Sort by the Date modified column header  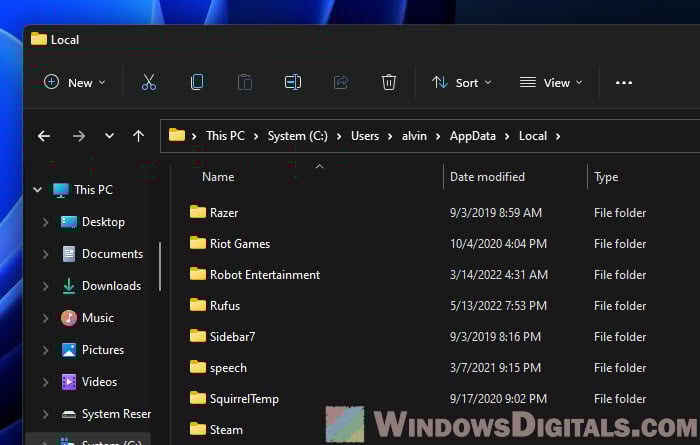coord(487,177)
